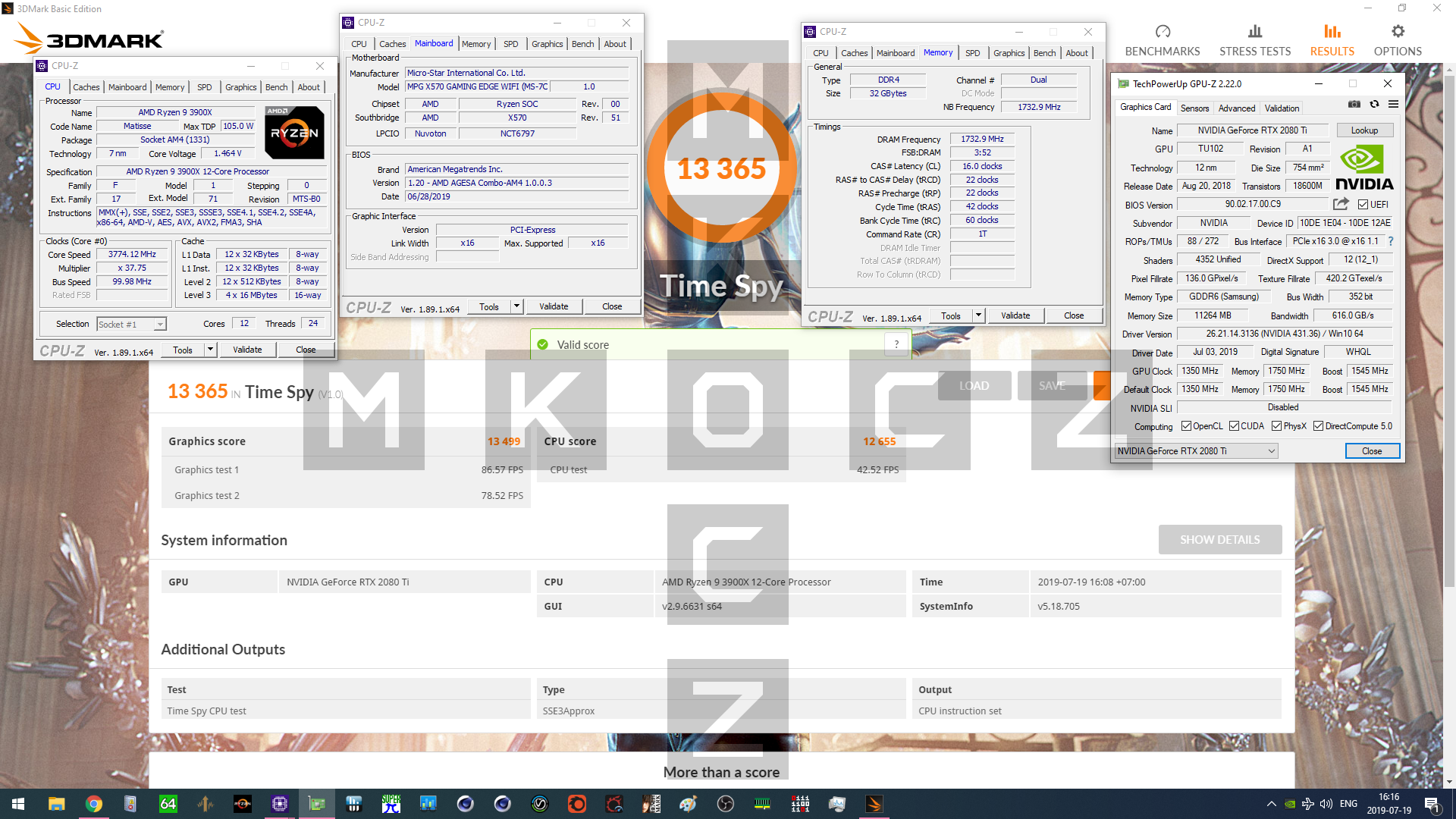Image resolution: width=1456 pixels, height=819 pixels.
Task: Switch to Caches tab in the CPU-Z CPU window
Action: coord(86,87)
